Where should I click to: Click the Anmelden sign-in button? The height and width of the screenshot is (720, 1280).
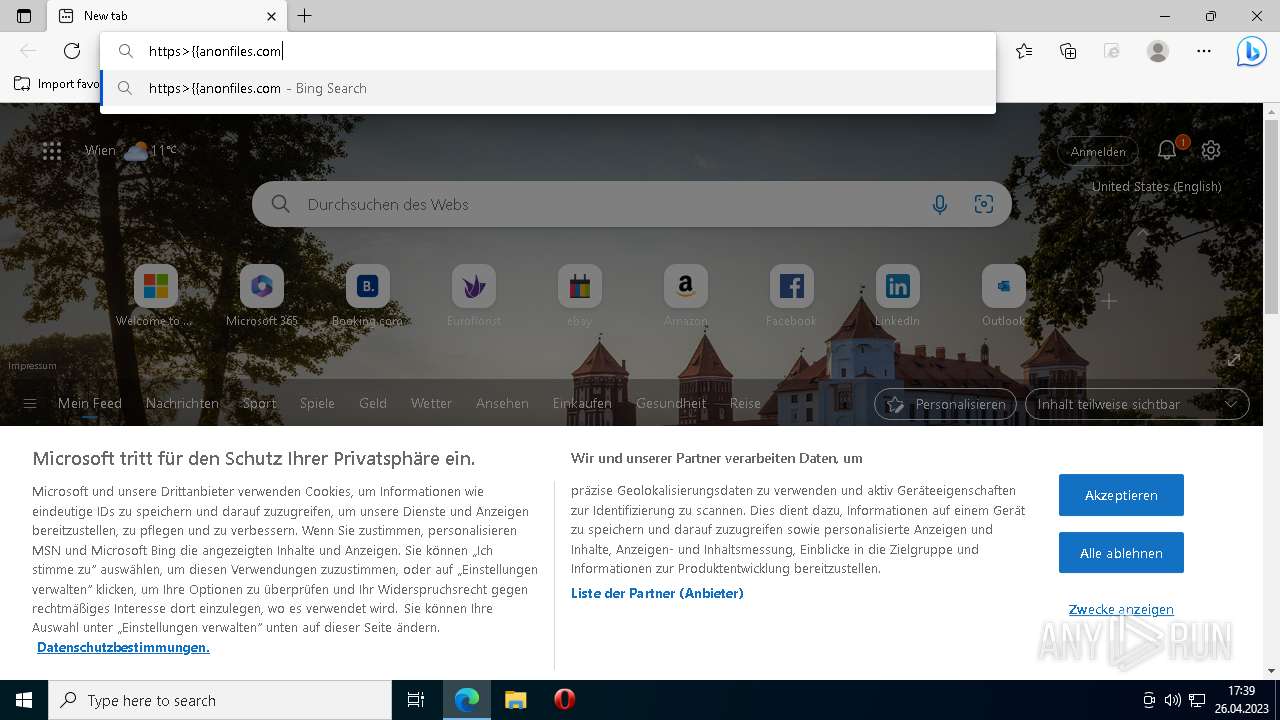pos(1098,152)
